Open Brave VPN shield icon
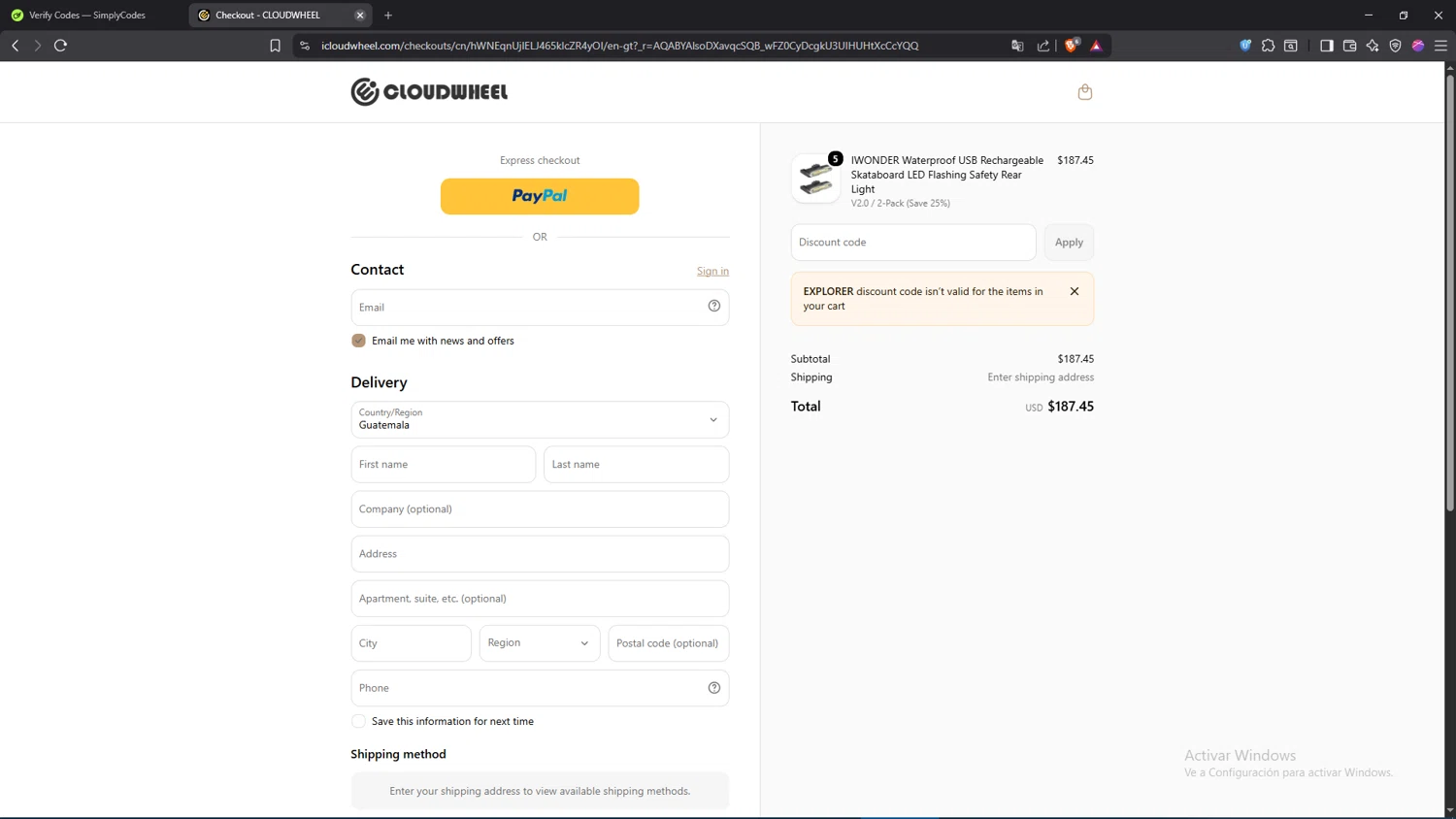The height and width of the screenshot is (819, 1456). pyautogui.click(x=1396, y=46)
